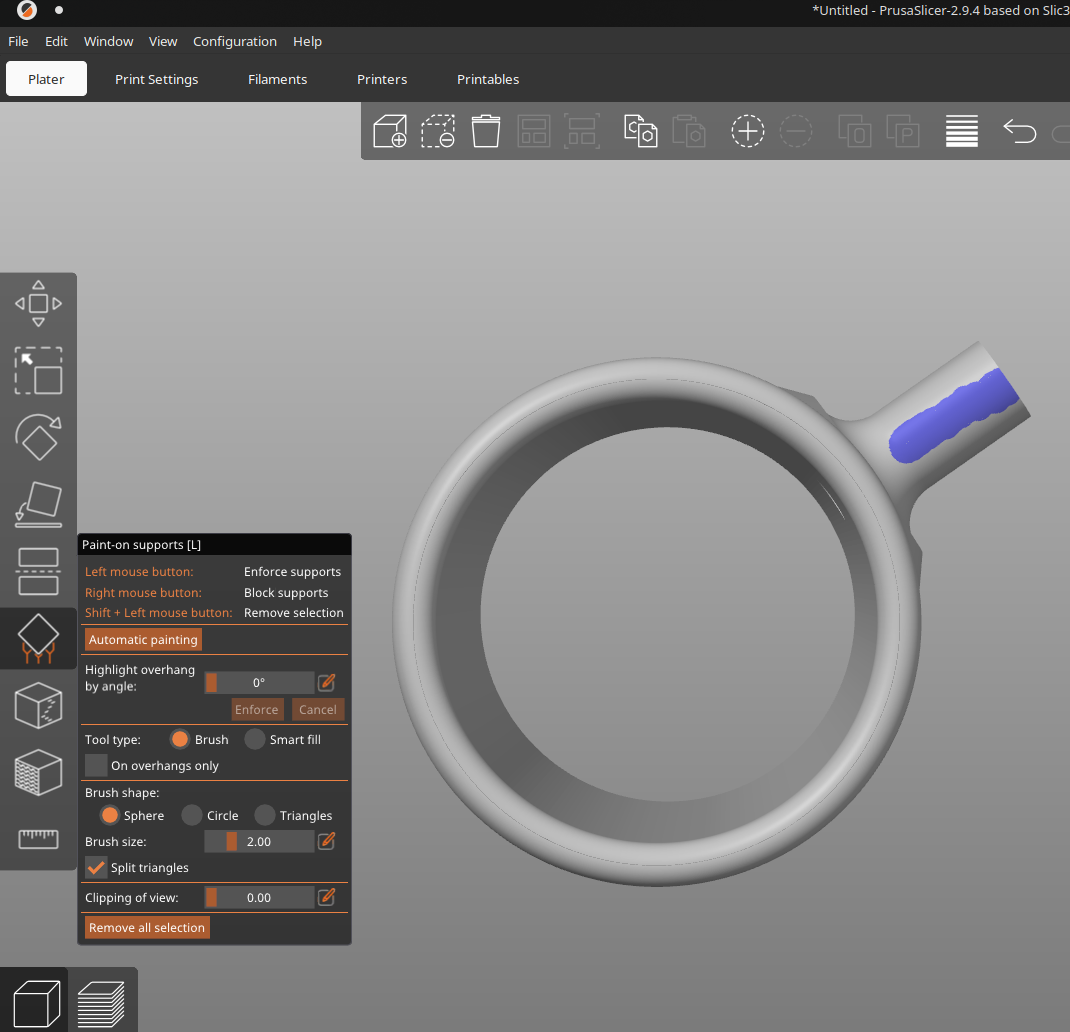The width and height of the screenshot is (1070, 1032).
Task: Select the Smart fill tool type
Action: pyautogui.click(x=256, y=740)
